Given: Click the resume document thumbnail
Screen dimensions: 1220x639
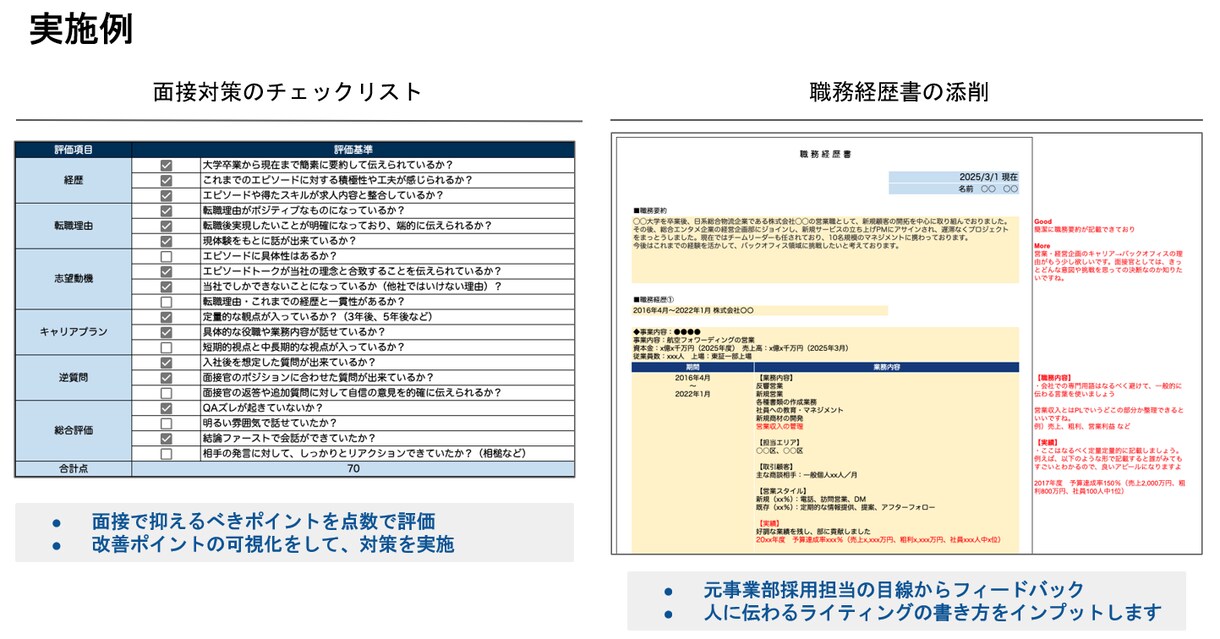Looking at the screenshot, I should 906,345.
